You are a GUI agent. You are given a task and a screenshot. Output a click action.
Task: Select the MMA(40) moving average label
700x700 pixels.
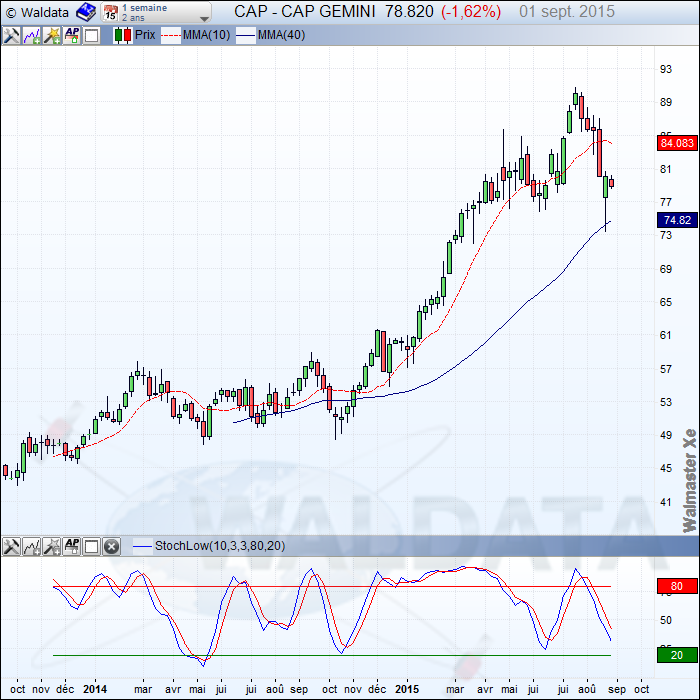click(281, 35)
